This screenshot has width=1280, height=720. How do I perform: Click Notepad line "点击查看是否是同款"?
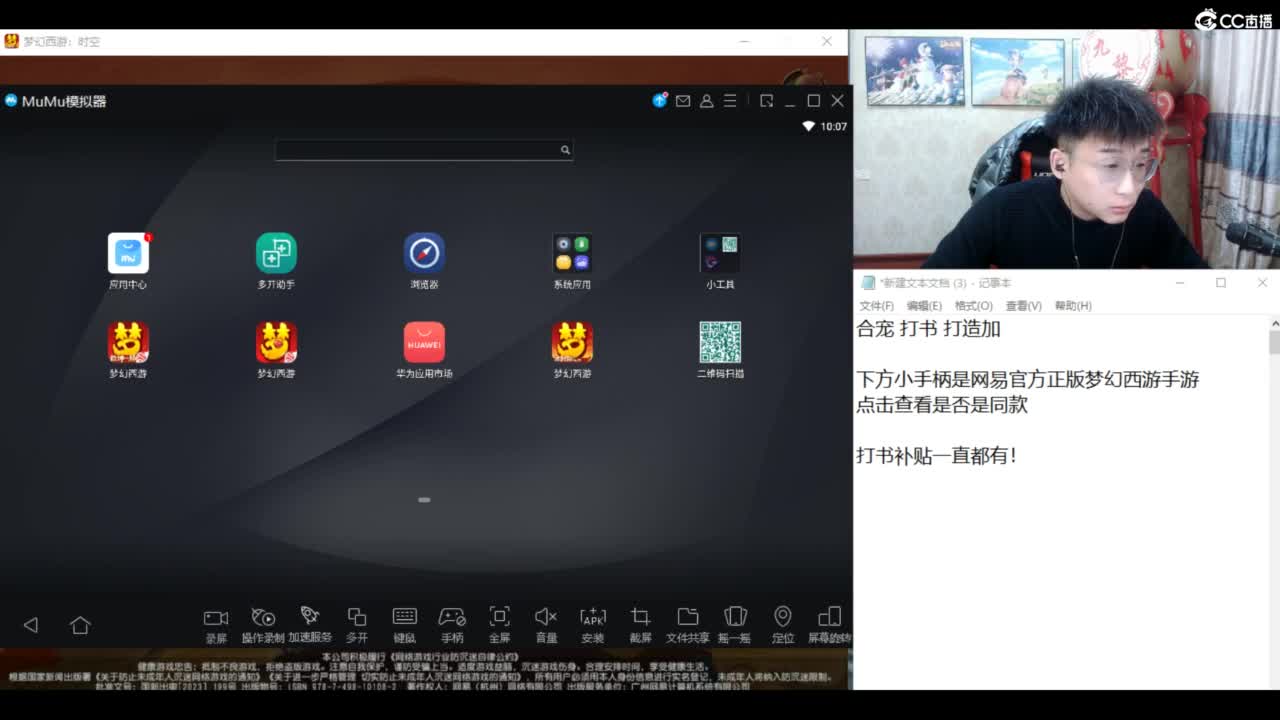(x=942, y=405)
